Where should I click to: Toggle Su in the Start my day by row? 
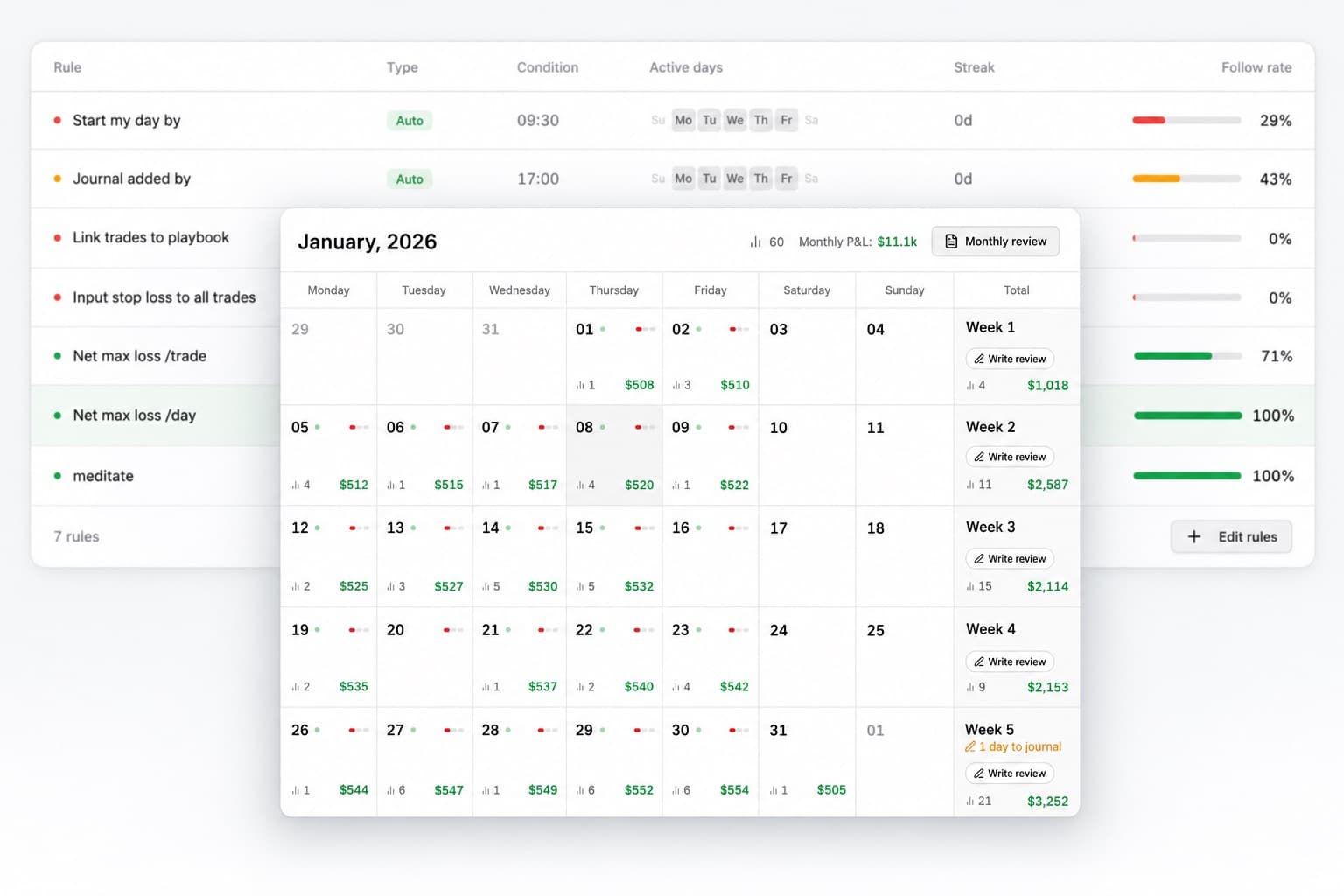658,120
